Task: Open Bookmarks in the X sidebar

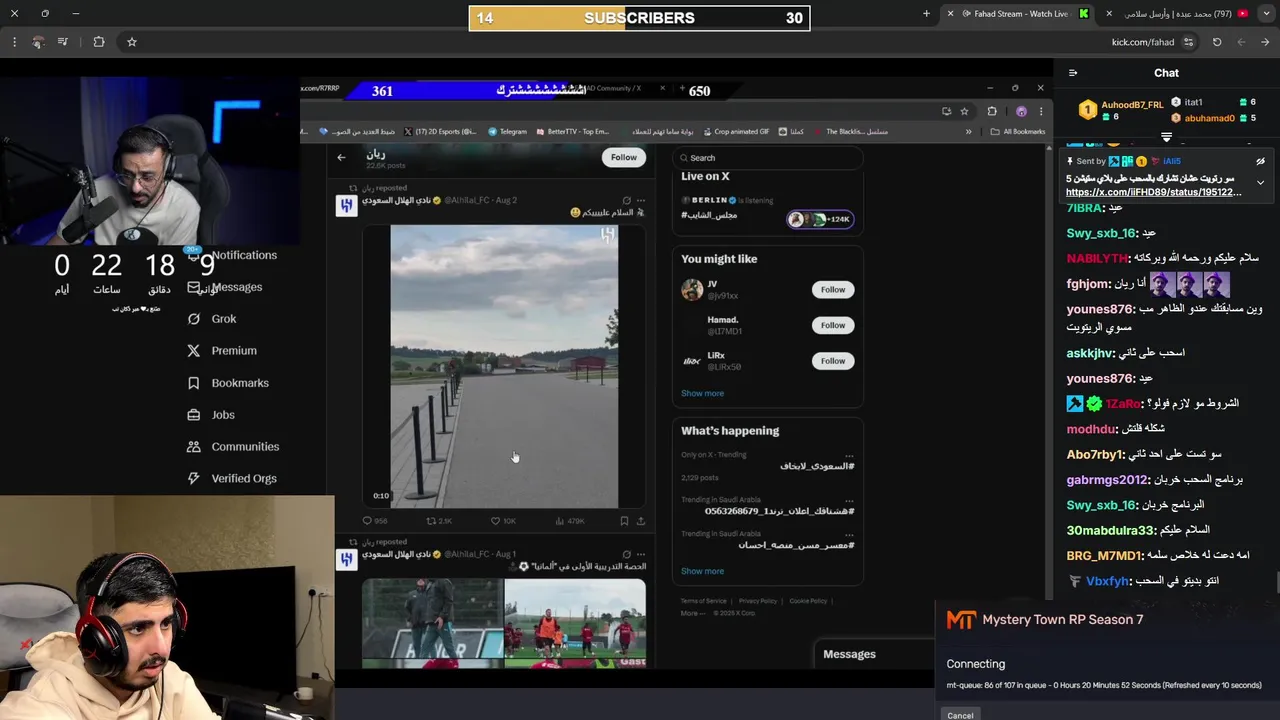Action: point(240,383)
